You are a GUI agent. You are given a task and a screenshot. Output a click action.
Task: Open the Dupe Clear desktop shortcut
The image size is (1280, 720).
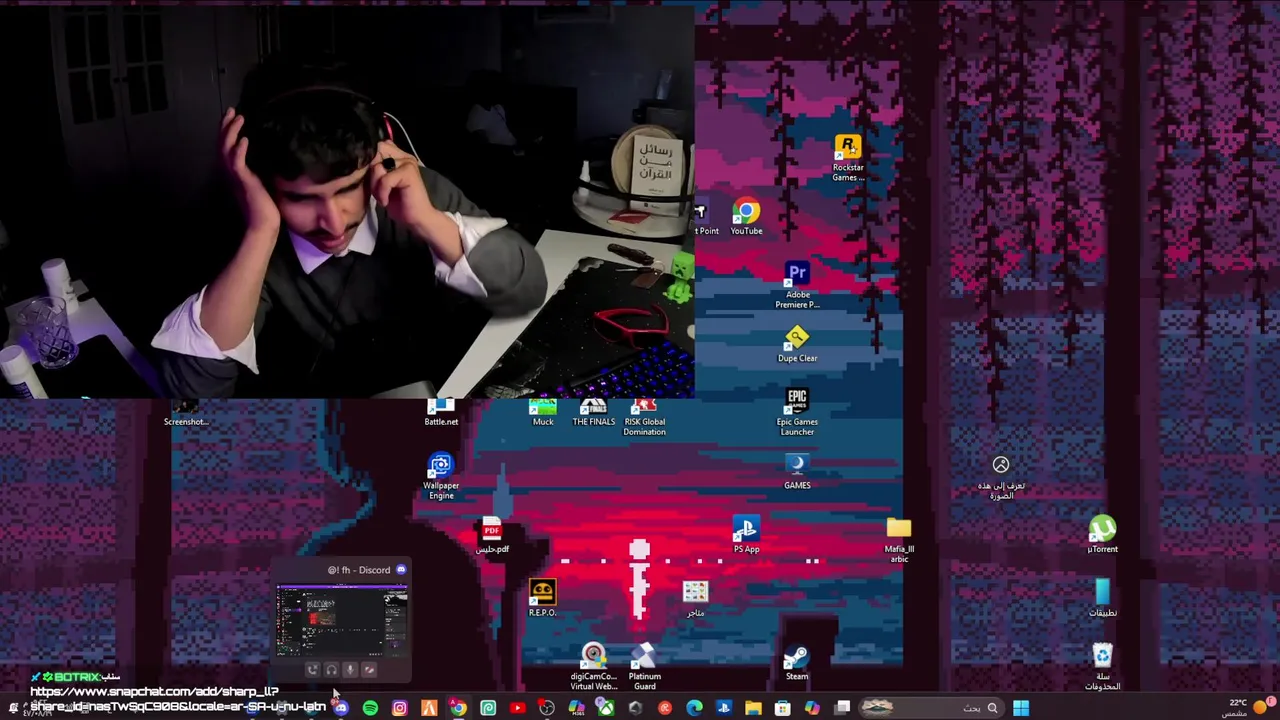797,345
